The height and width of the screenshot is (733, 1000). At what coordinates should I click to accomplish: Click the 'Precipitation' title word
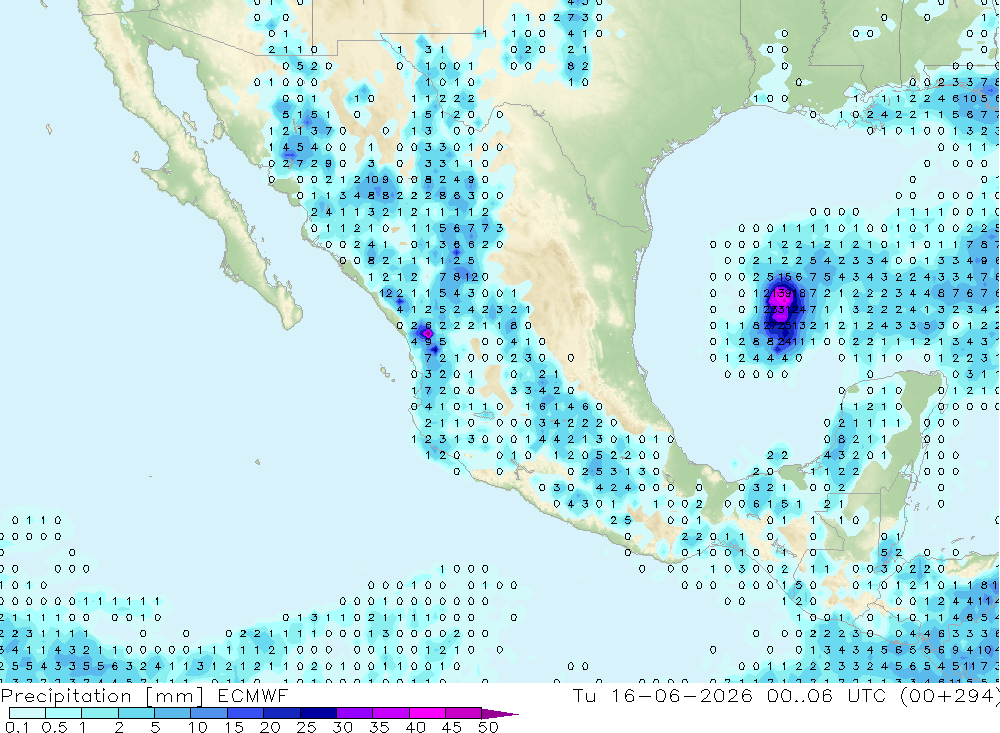66,696
